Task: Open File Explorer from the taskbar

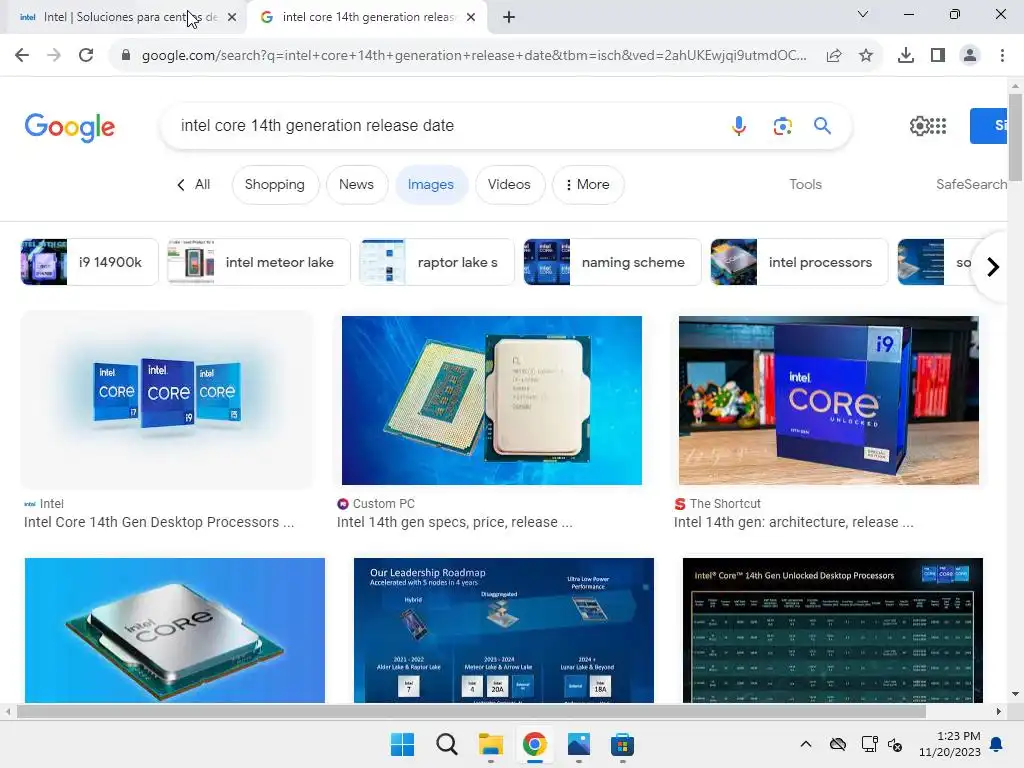Action: tap(490, 744)
